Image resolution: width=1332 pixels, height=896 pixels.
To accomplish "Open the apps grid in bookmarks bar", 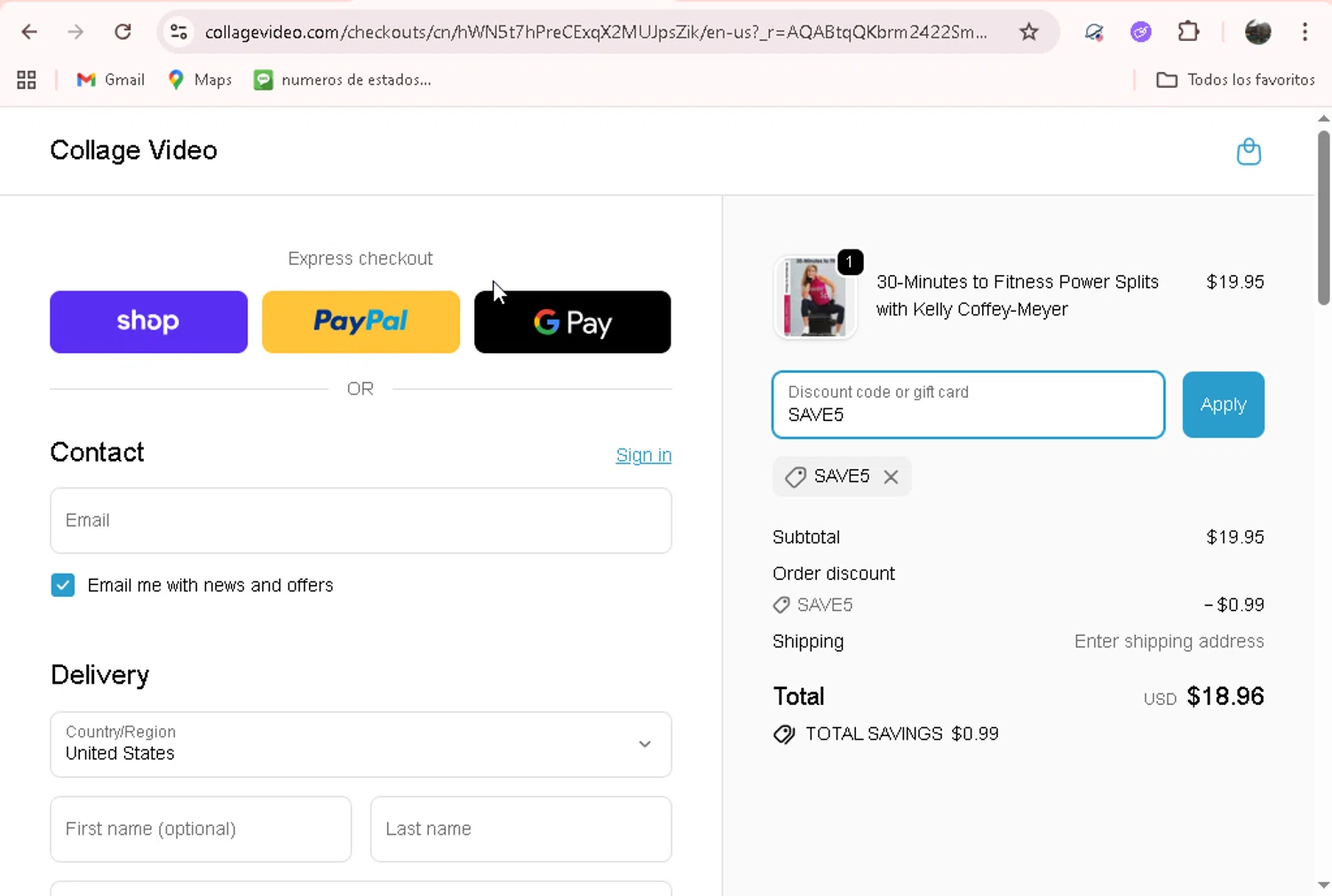I will 27,80.
